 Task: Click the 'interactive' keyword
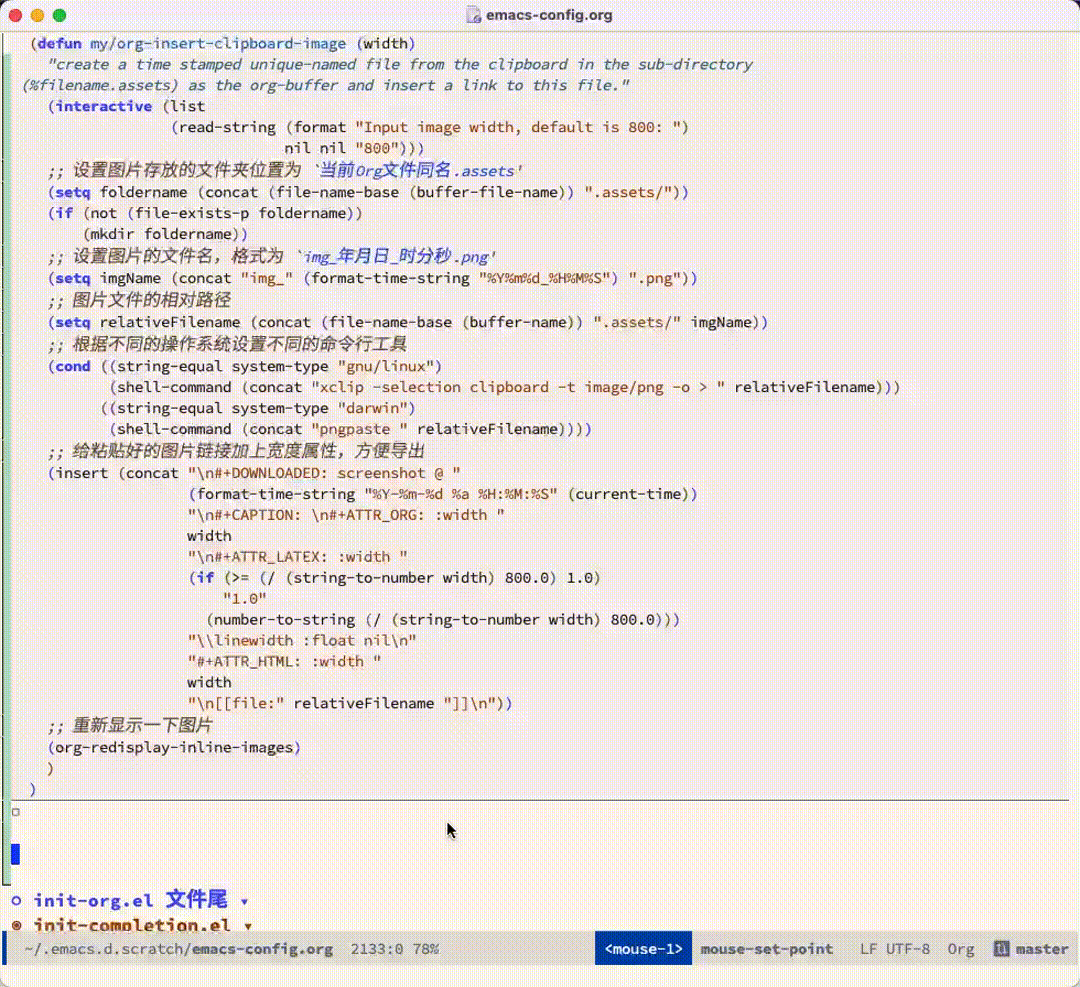[103, 106]
